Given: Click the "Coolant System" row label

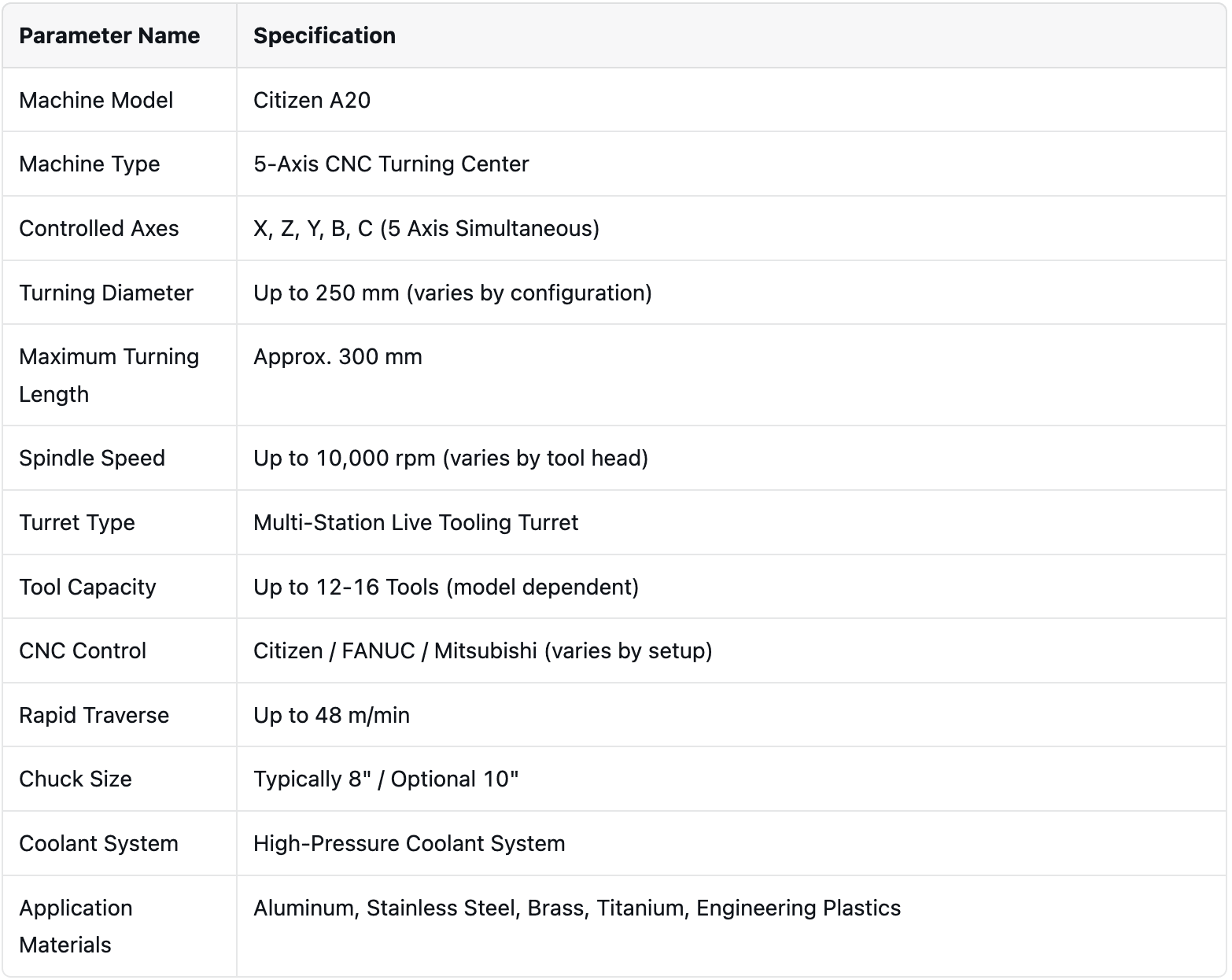Looking at the screenshot, I should [98, 844].
